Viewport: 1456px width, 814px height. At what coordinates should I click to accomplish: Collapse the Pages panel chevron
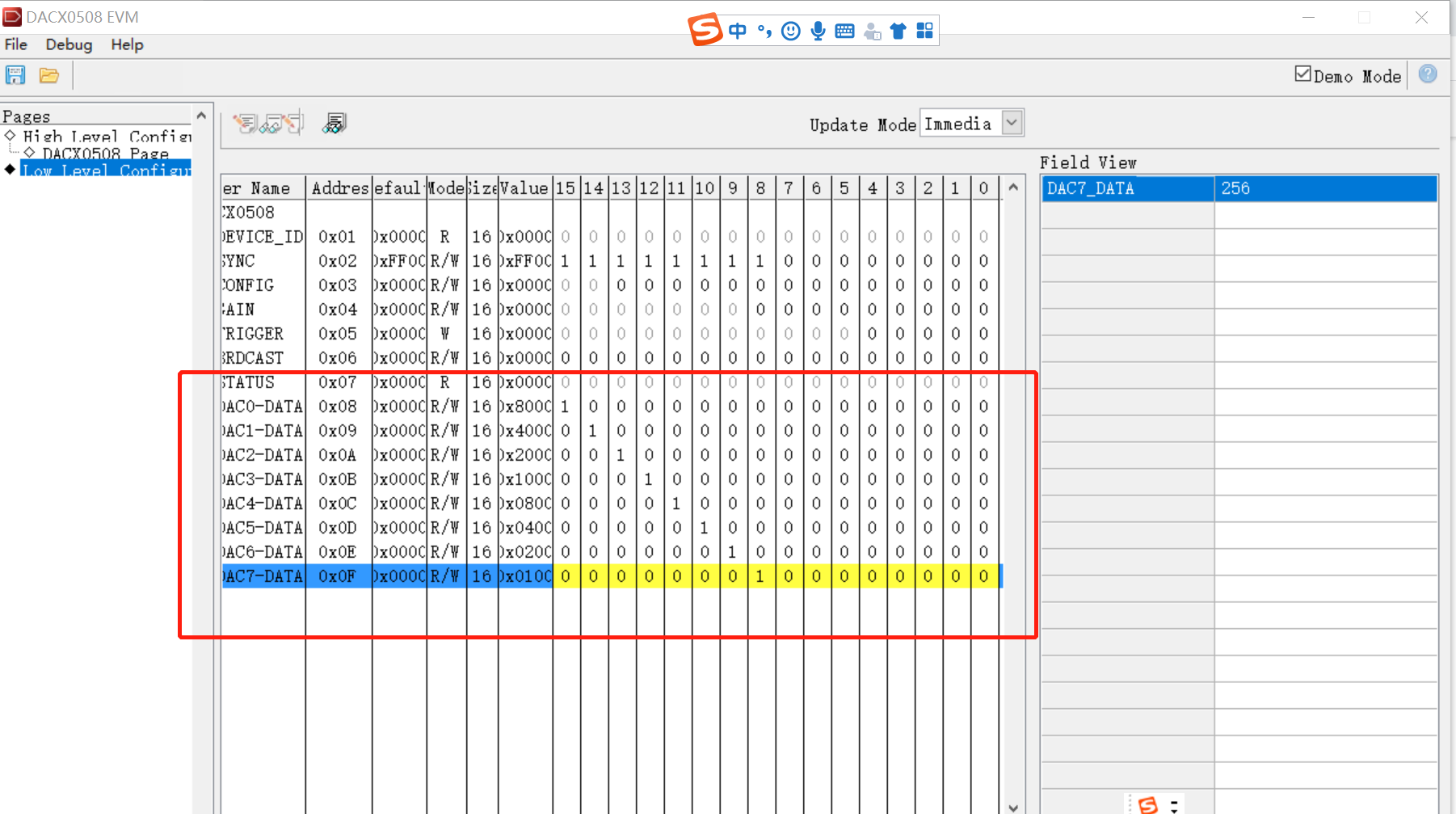coord(201,116)
